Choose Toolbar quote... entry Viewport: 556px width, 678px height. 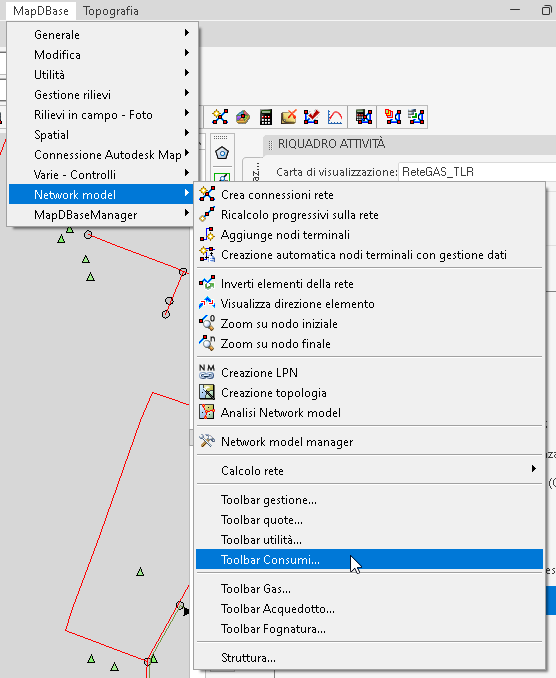pos(369,520)
